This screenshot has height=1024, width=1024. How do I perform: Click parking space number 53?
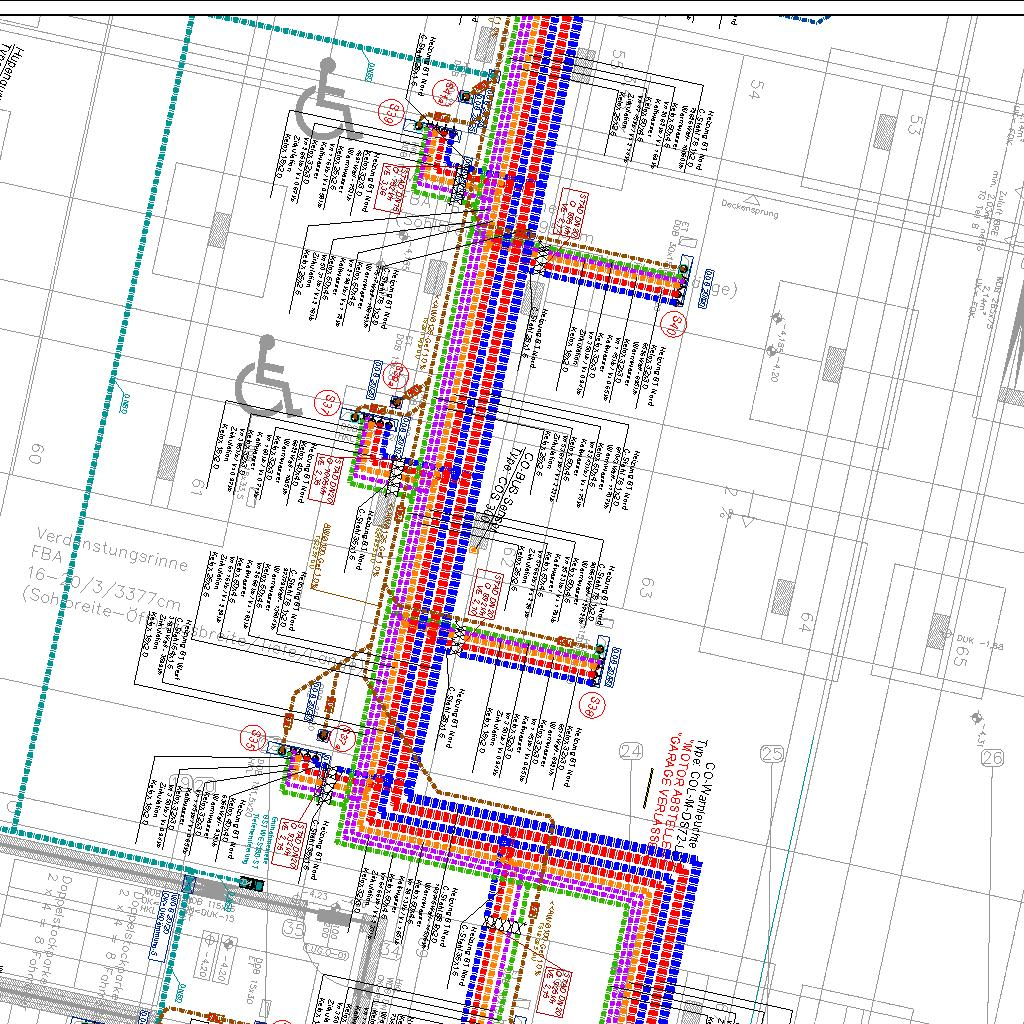click(x=913, y=126)
